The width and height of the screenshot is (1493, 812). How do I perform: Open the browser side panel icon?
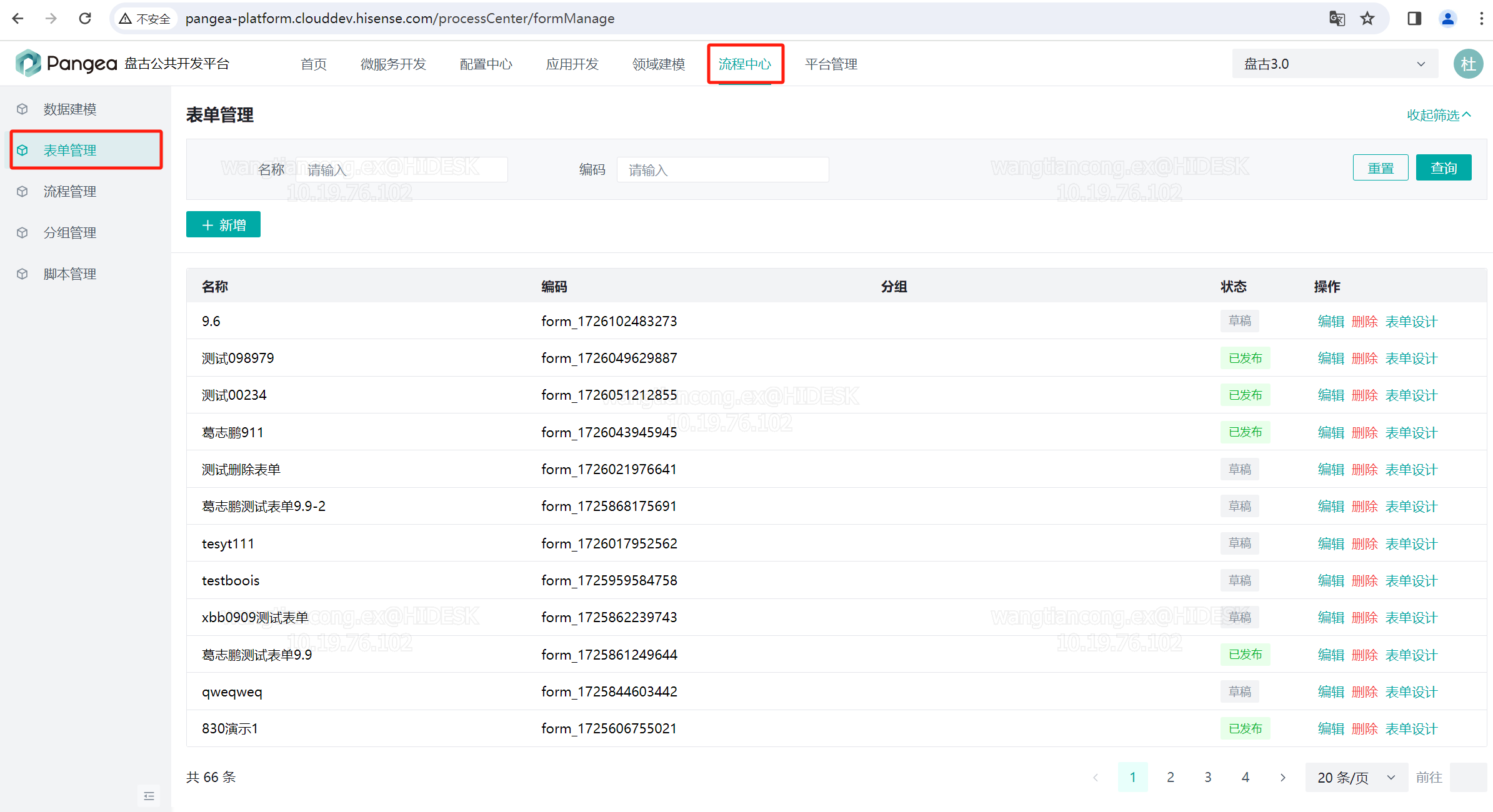(x=1414, y=19)
